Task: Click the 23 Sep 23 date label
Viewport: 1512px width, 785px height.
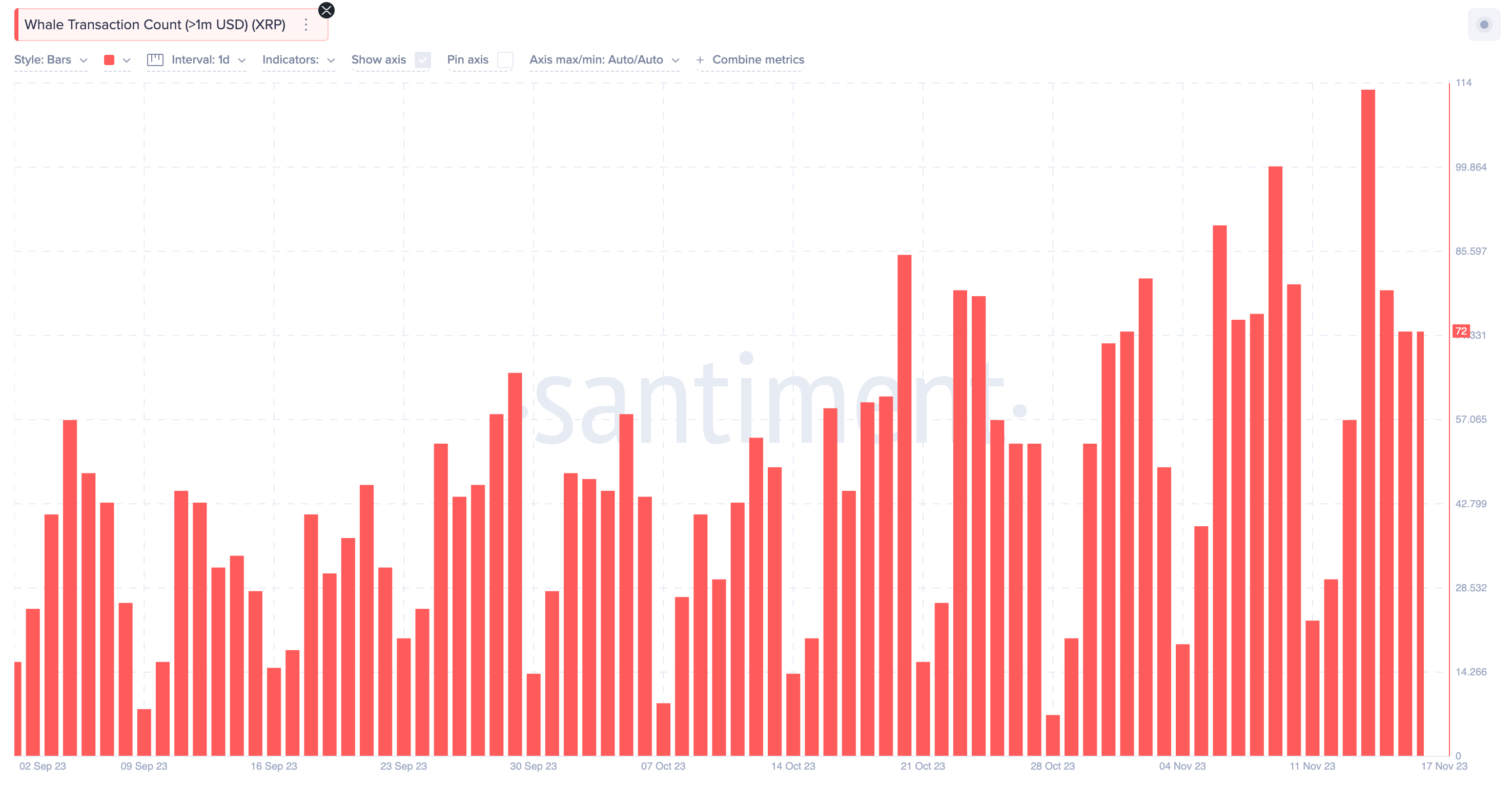Action: click(403, 766)
